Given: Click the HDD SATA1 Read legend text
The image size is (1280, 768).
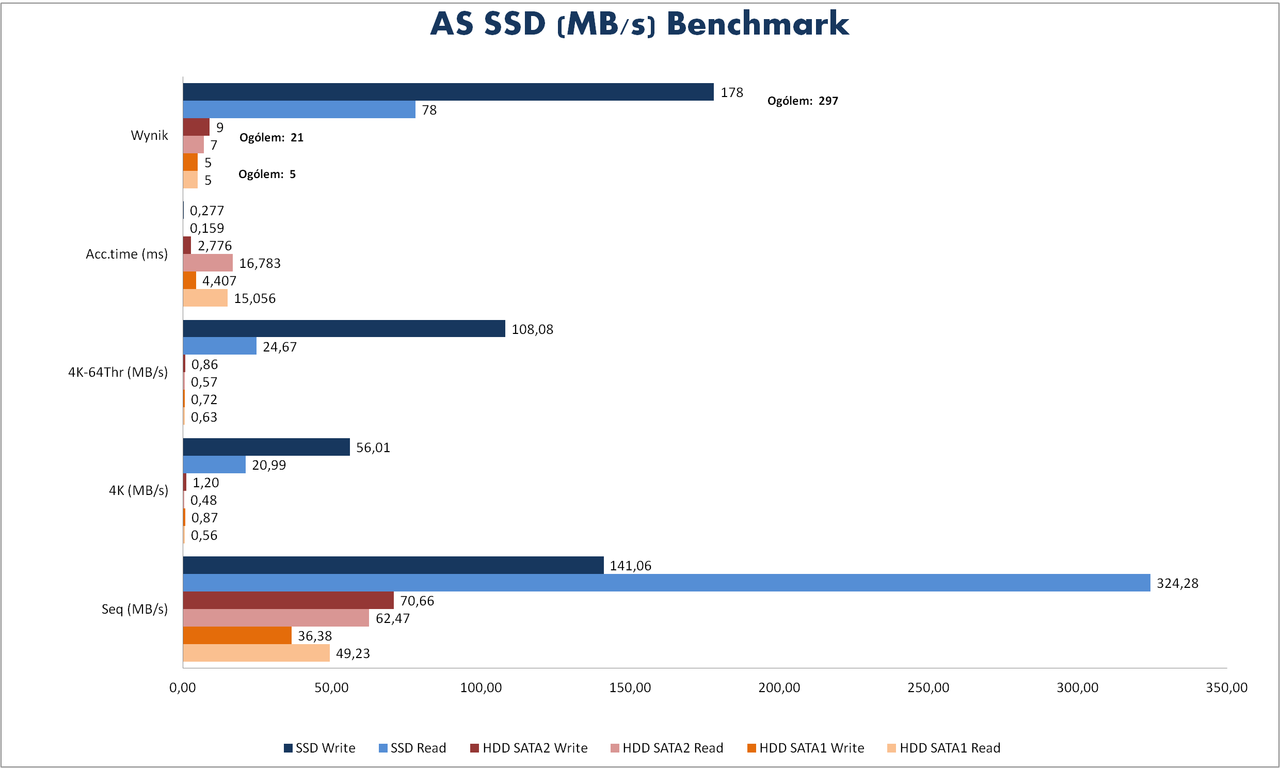Looking at the screenshot, I should pos(950,748).
